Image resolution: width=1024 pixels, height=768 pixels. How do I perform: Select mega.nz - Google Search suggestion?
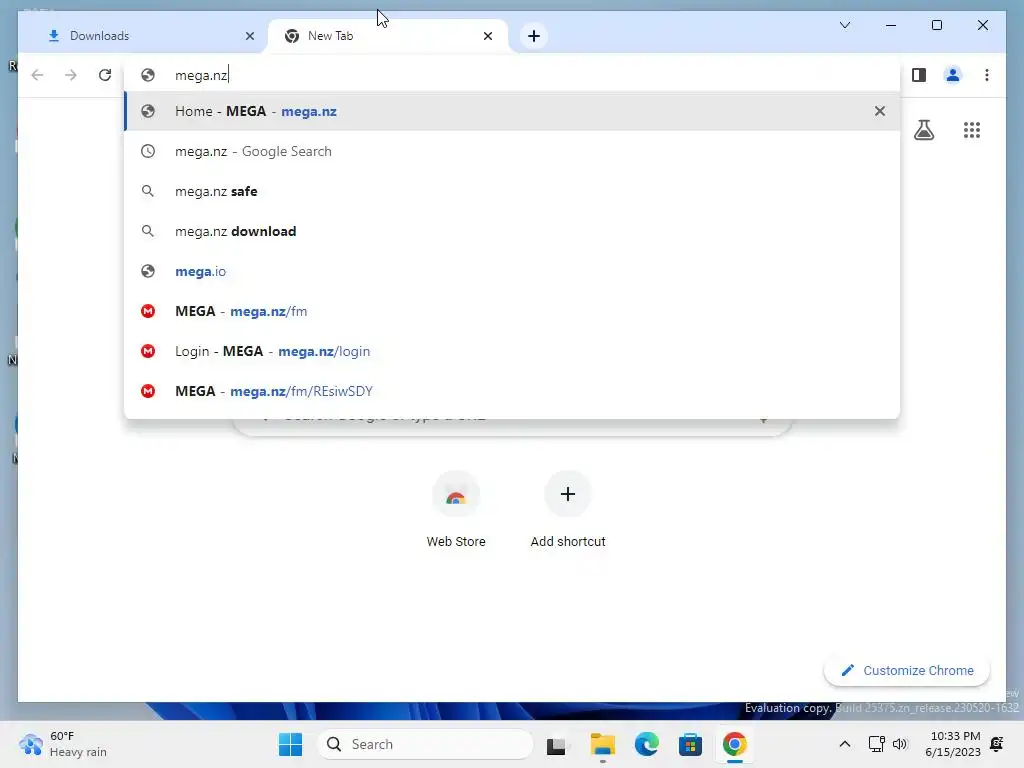512,151
